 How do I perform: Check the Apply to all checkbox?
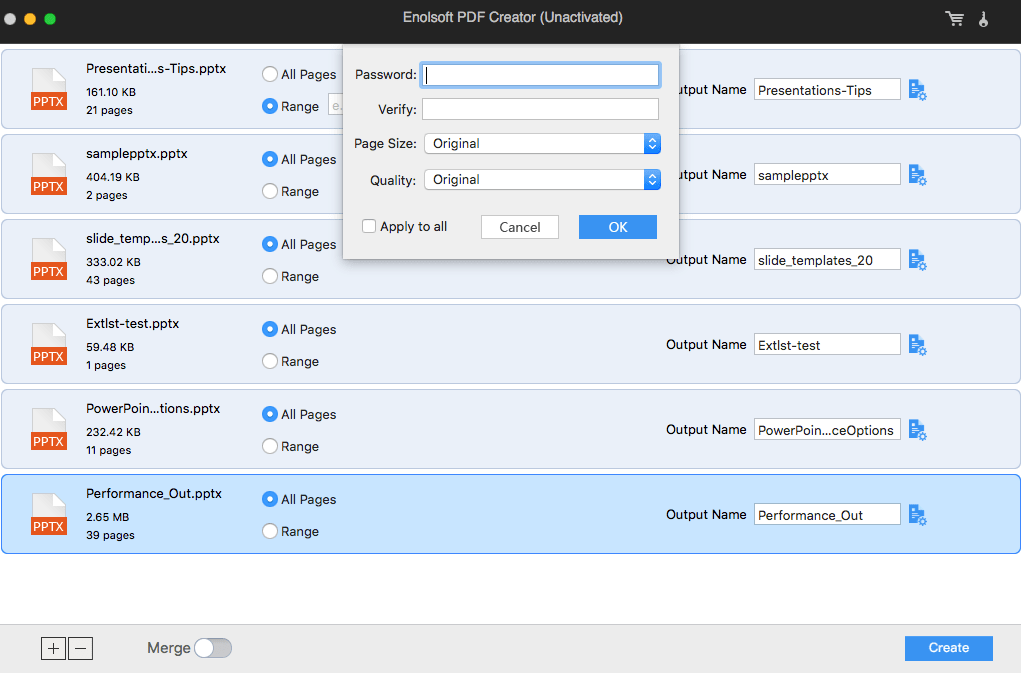coord(369,226)
